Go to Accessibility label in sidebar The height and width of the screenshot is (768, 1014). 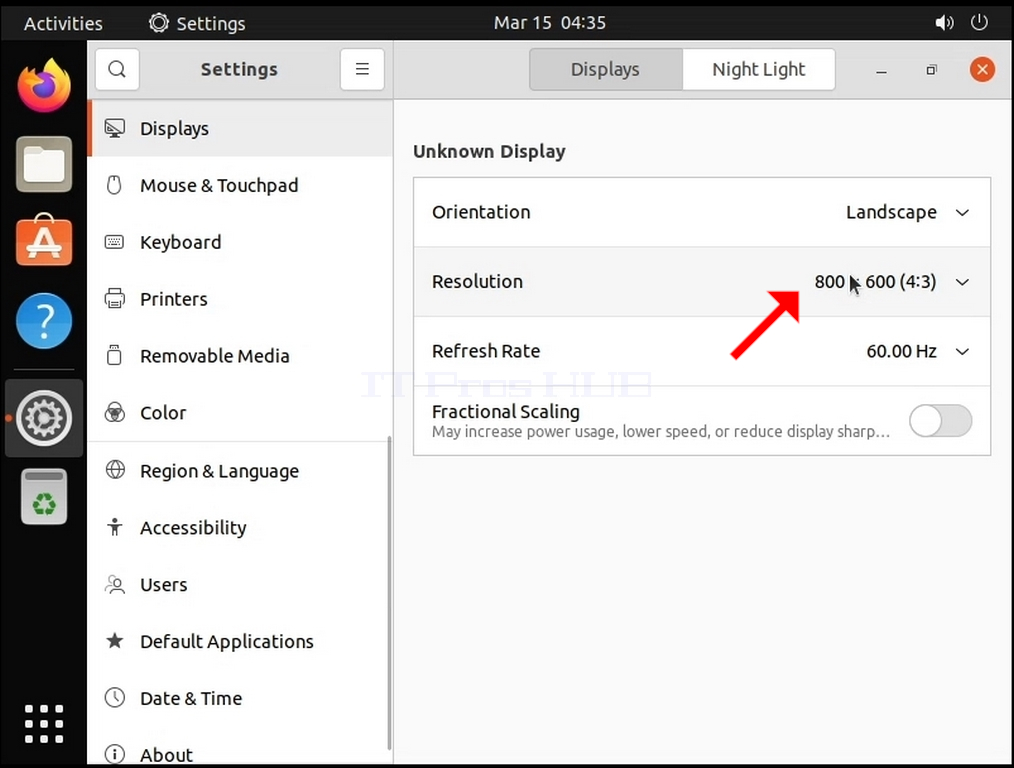point(193,528)
